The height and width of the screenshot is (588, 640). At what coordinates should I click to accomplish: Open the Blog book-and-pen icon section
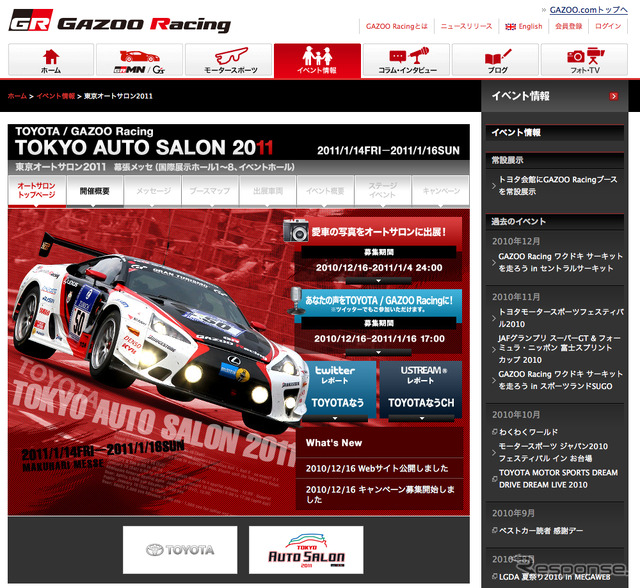point(496,60)
